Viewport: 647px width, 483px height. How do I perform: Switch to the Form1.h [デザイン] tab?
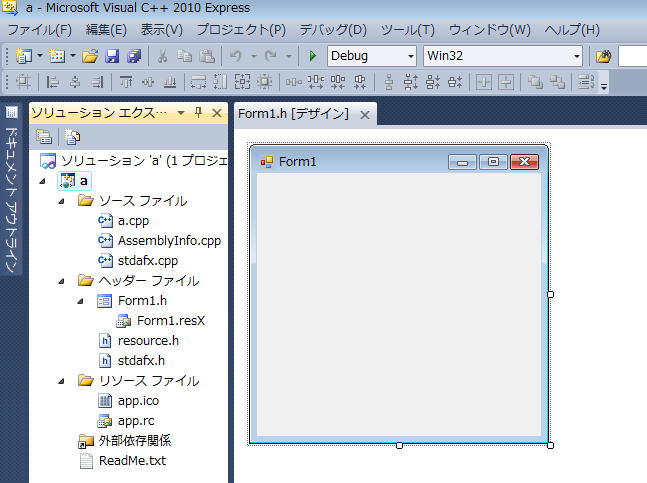[293, 115]
